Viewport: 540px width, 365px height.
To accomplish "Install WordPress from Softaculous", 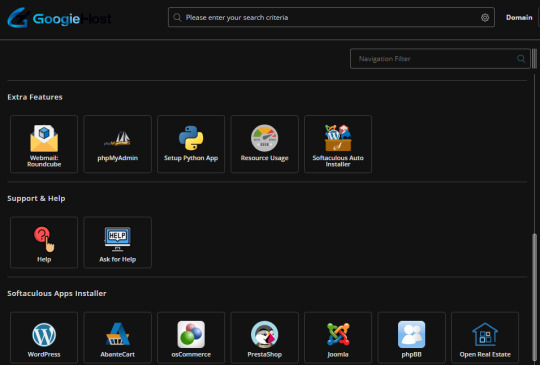I will click(44, 338).
